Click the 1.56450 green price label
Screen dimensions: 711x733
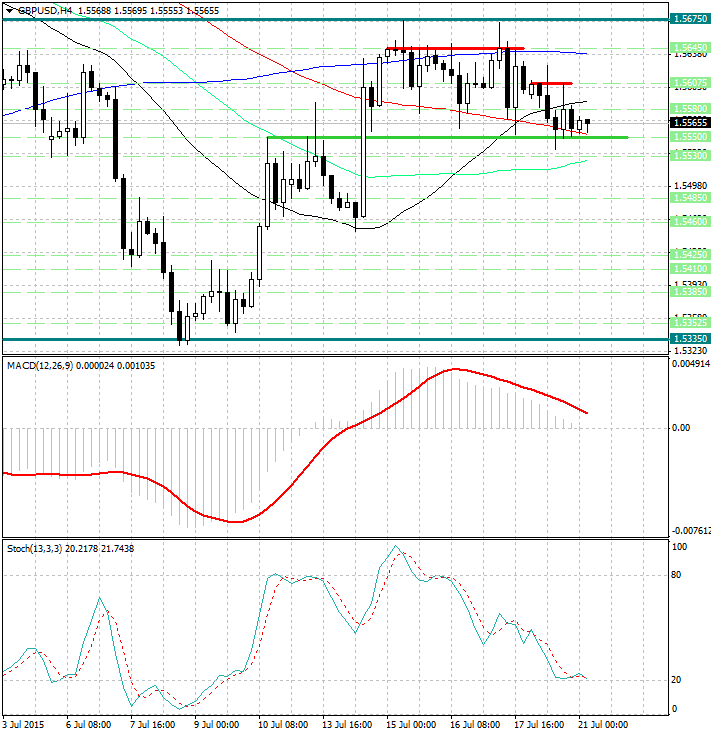[690, 48]
